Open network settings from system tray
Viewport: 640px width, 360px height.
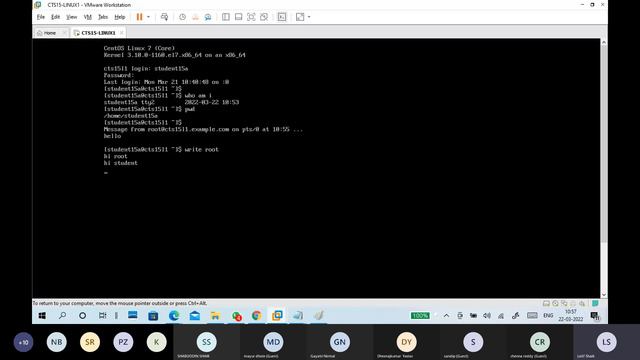pyautogui.click(x=501, y=316)
